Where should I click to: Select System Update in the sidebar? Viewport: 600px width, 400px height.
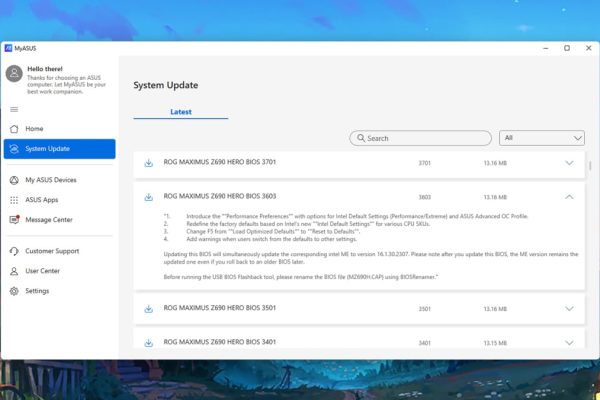pyautogui.click(x=59, y=149)
